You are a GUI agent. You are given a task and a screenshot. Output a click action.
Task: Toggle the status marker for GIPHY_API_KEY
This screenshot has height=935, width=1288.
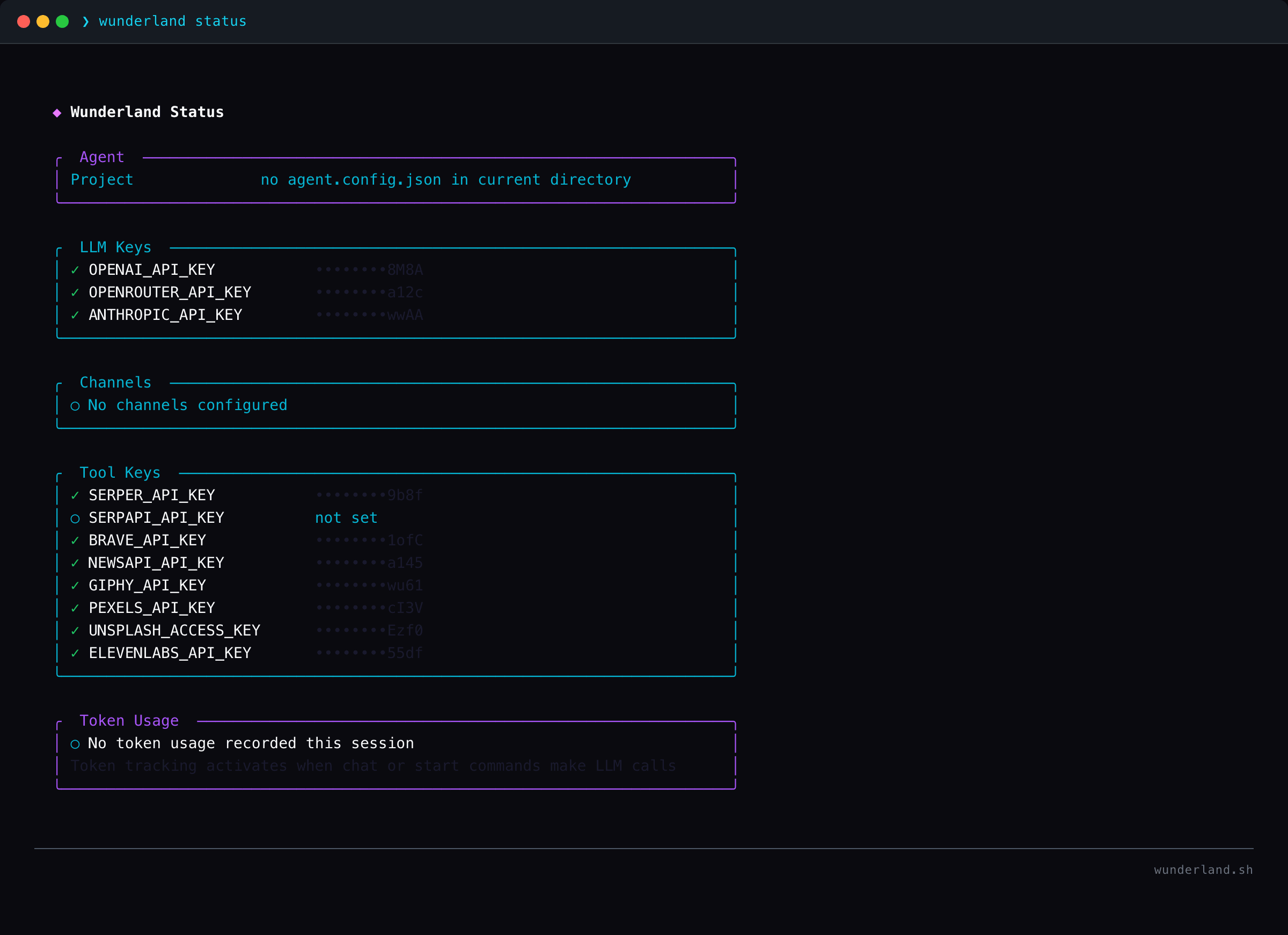(76, 585)
